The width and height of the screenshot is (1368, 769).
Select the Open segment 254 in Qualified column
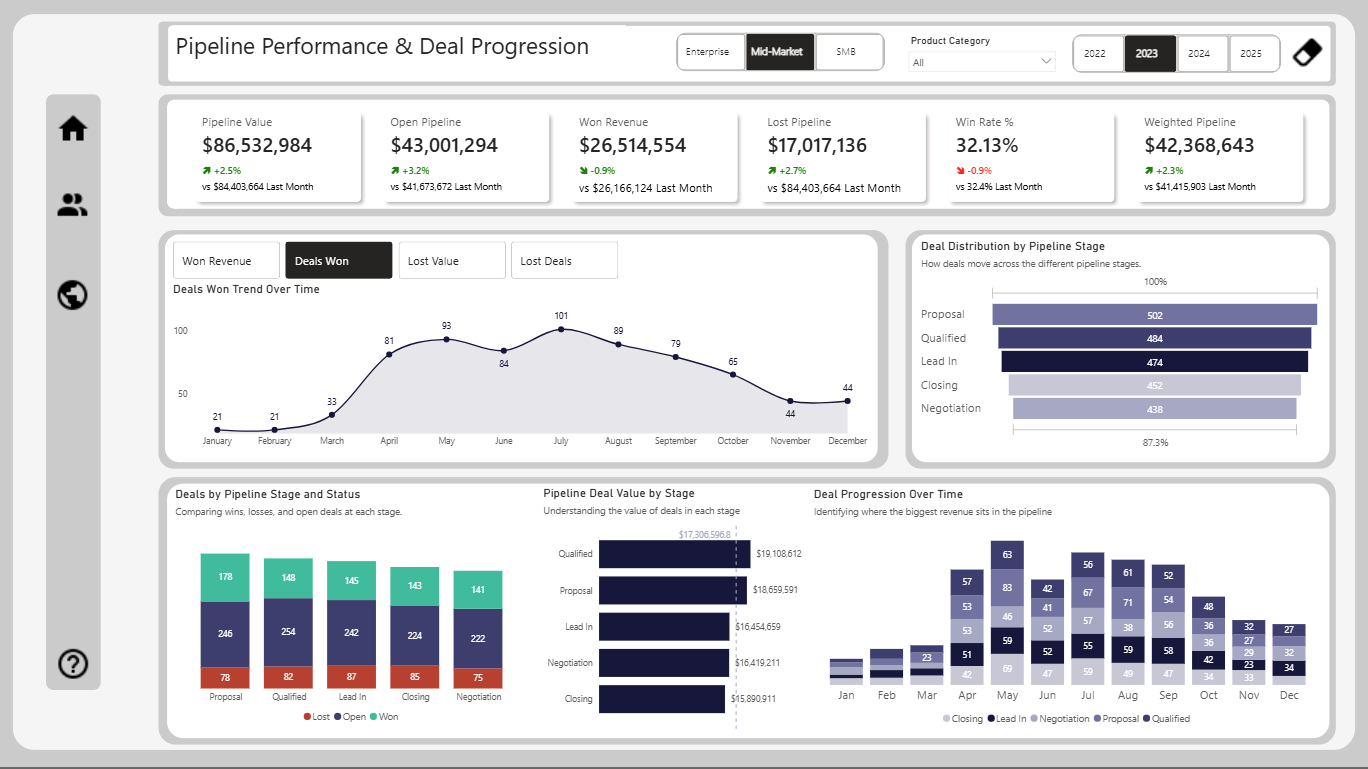[289, 632]
